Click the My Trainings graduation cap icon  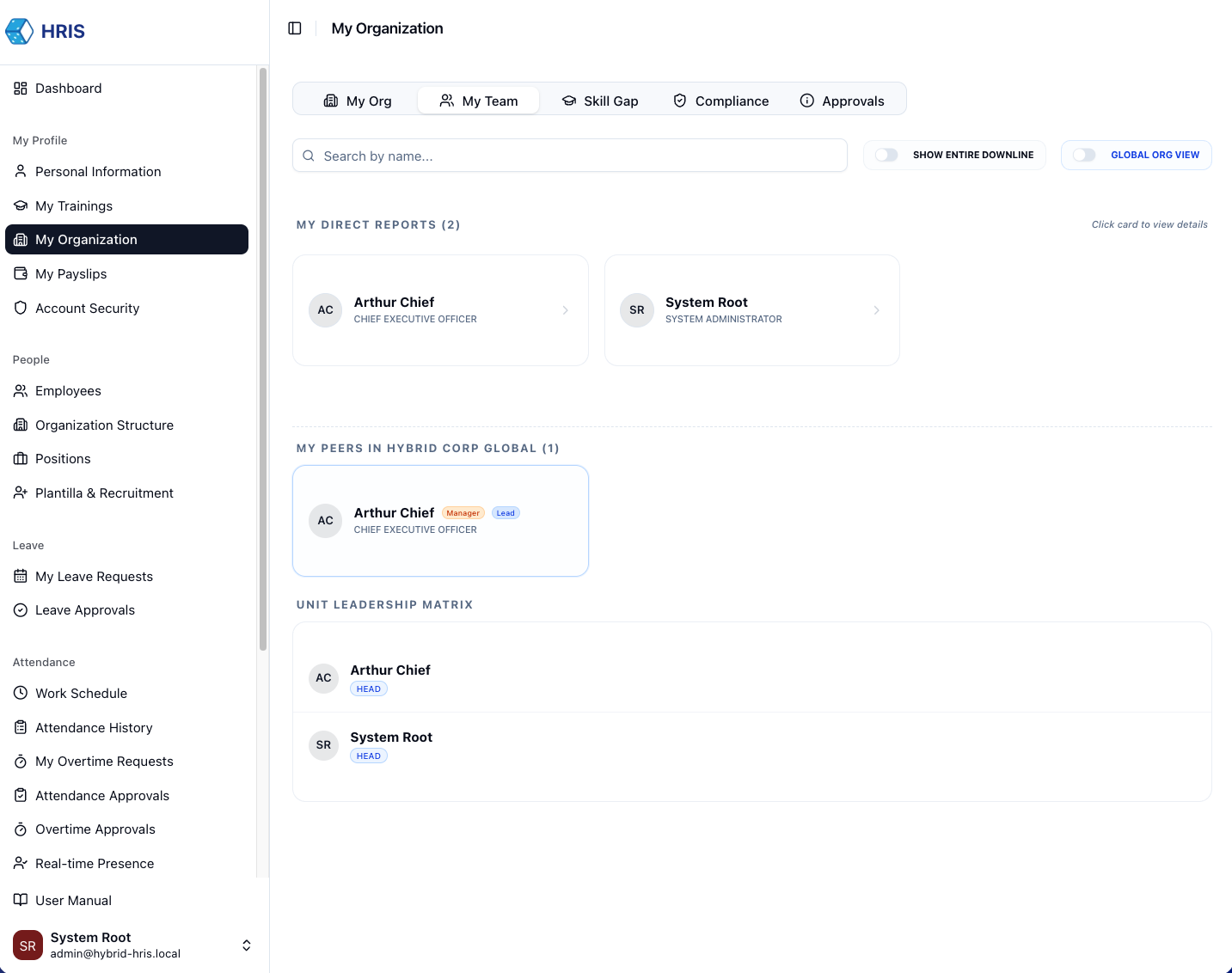tap(21, 206)
